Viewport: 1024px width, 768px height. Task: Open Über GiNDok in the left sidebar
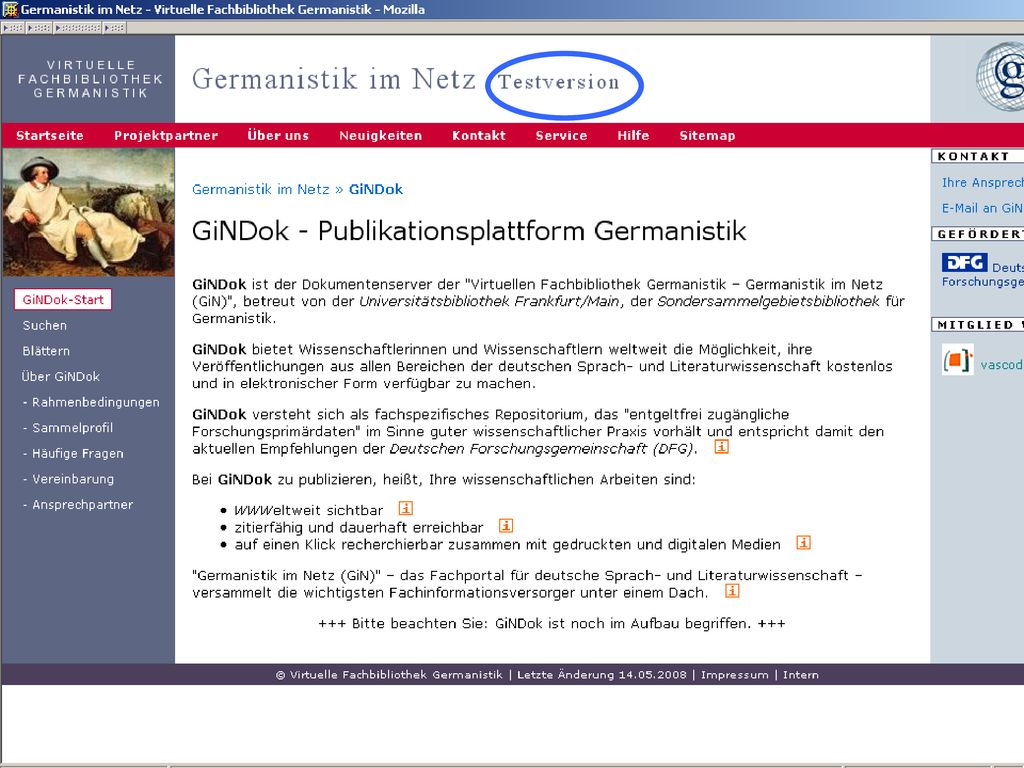coord(61,377)
